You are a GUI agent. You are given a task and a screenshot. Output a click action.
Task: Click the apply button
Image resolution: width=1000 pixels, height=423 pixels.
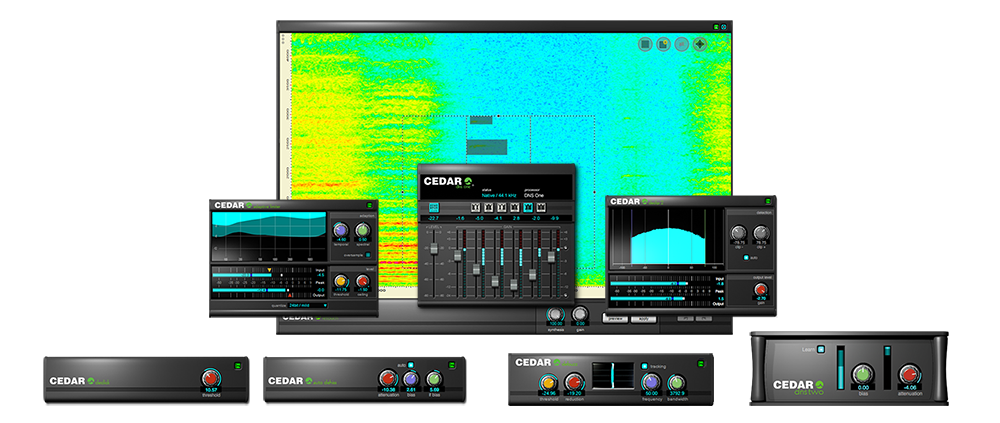pos(643,318)
